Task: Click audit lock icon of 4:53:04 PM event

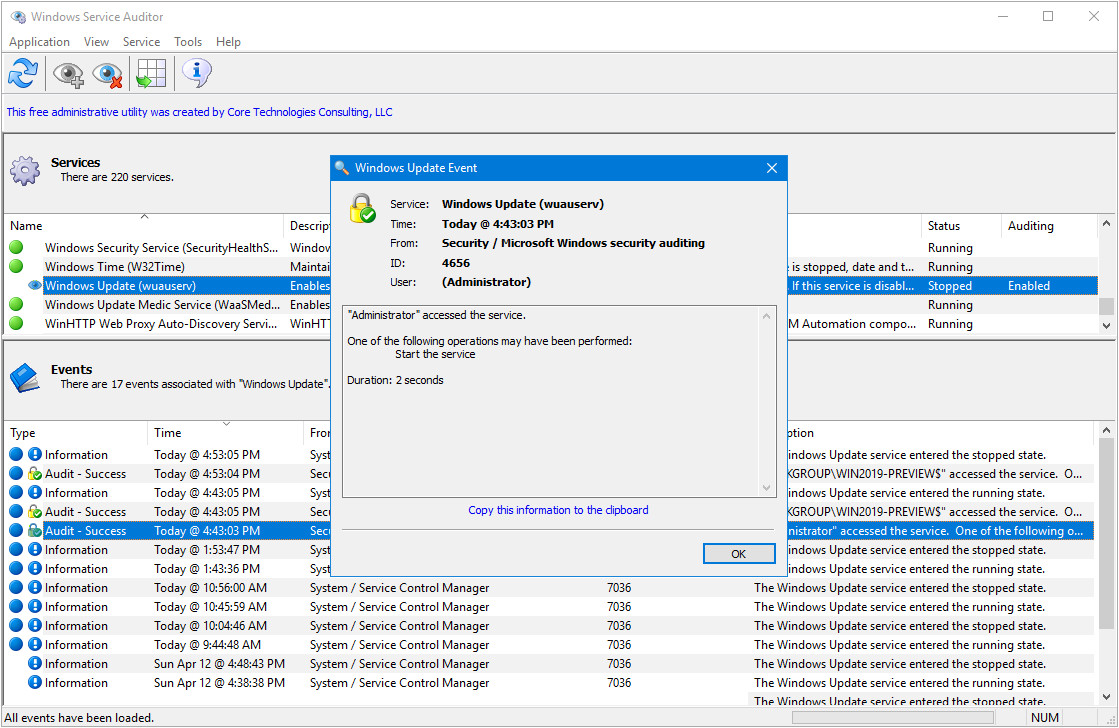Action: (35, 473)
